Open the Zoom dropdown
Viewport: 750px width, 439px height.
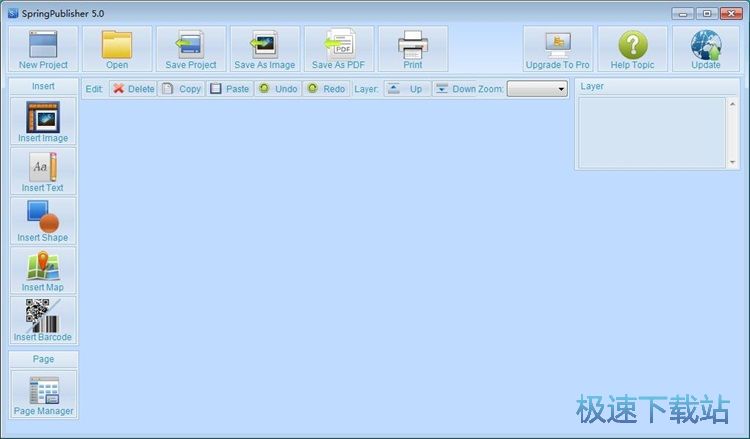coord(537,89)
